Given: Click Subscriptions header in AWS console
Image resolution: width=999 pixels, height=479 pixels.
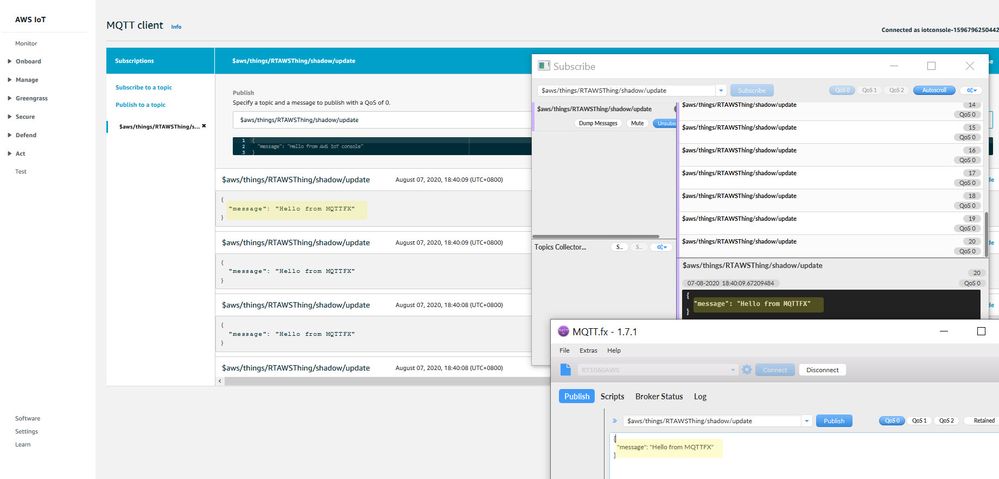Looking at the screenshot, I should point(134,61).
